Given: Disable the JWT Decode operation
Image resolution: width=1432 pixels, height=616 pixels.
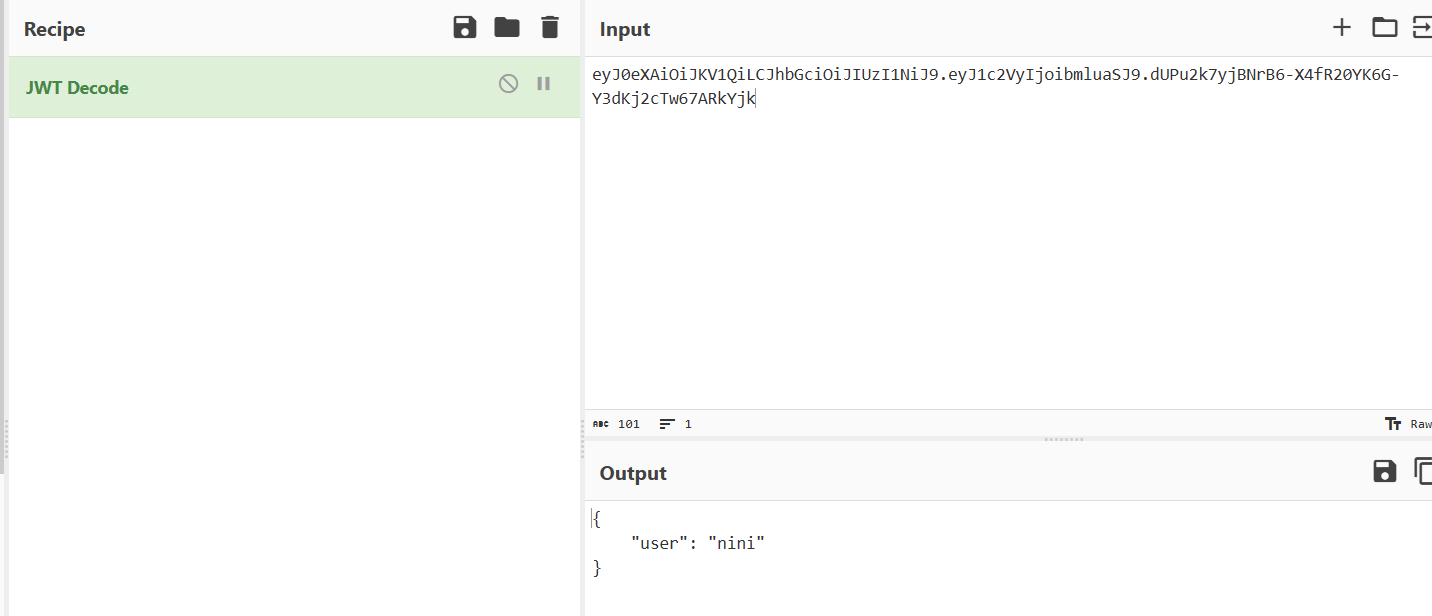Looking at the screenshot, I should click(x=508, y=84).
